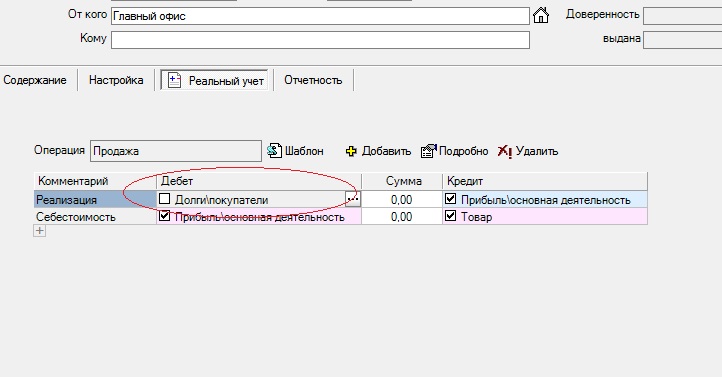Click the house icon next to От кого
The width and height of the screenshot is (722, 377).
coord(541,15)
